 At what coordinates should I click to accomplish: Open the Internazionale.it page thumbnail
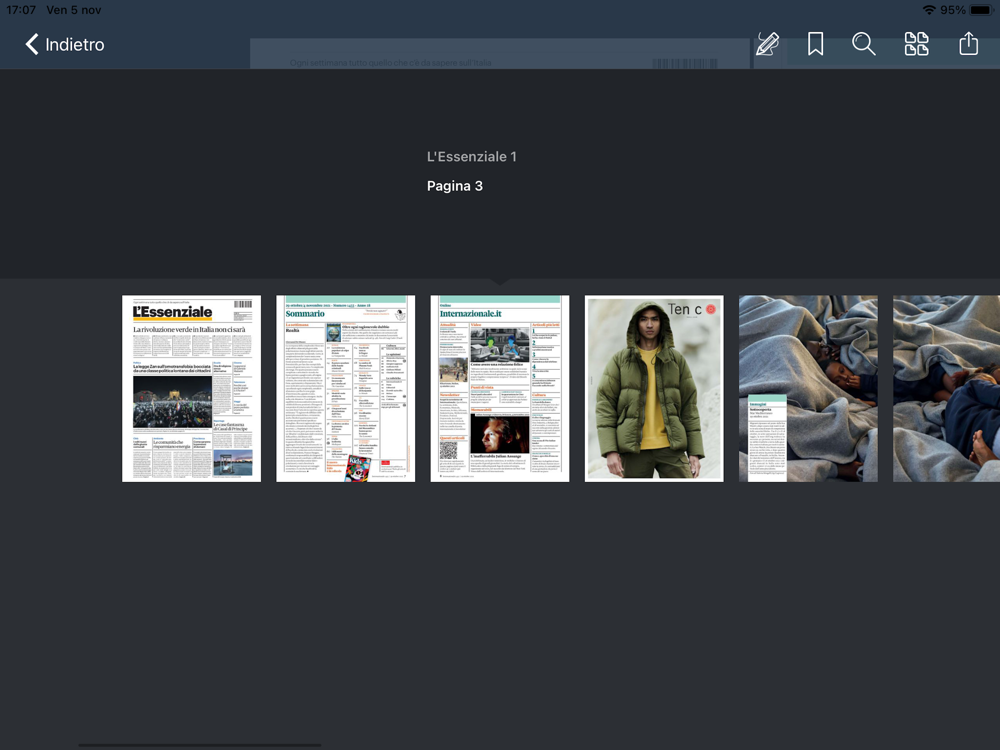500,388
